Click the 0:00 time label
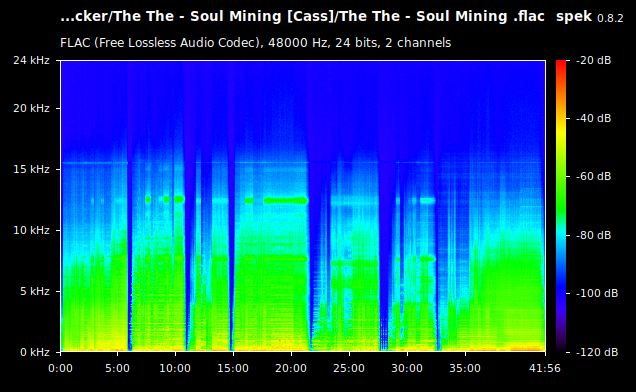 coord(60,368)
